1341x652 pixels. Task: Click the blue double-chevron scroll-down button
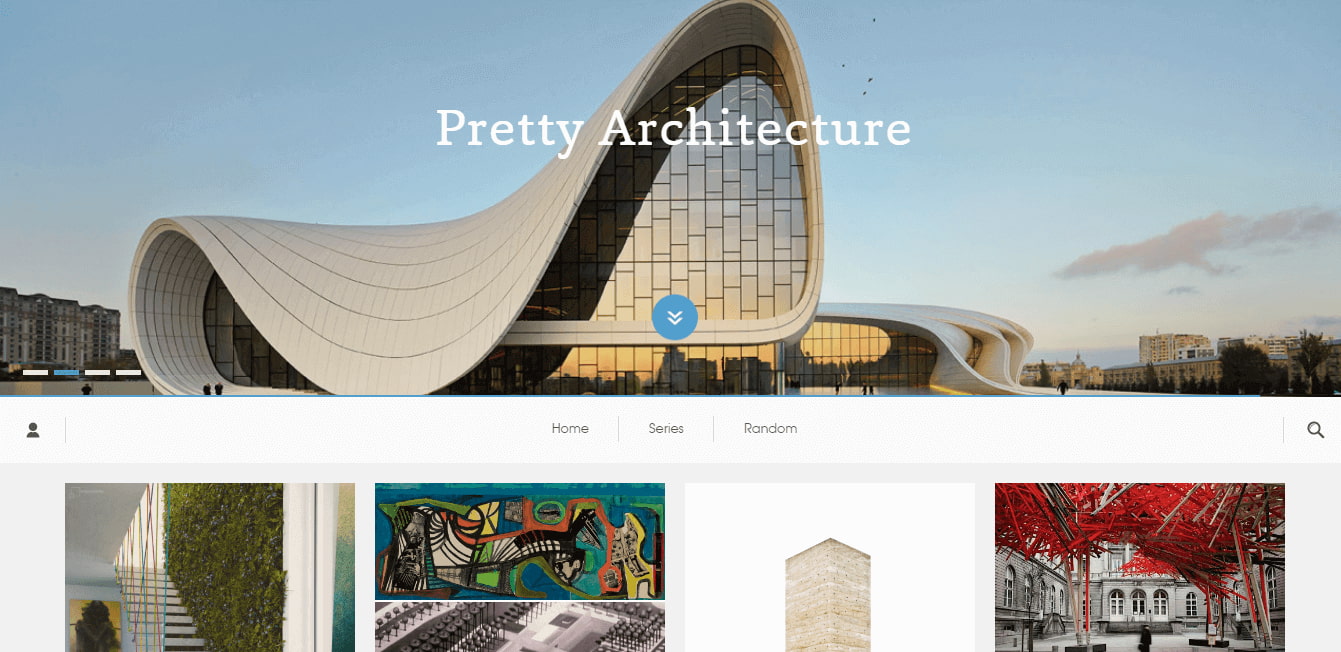point(675,317)
